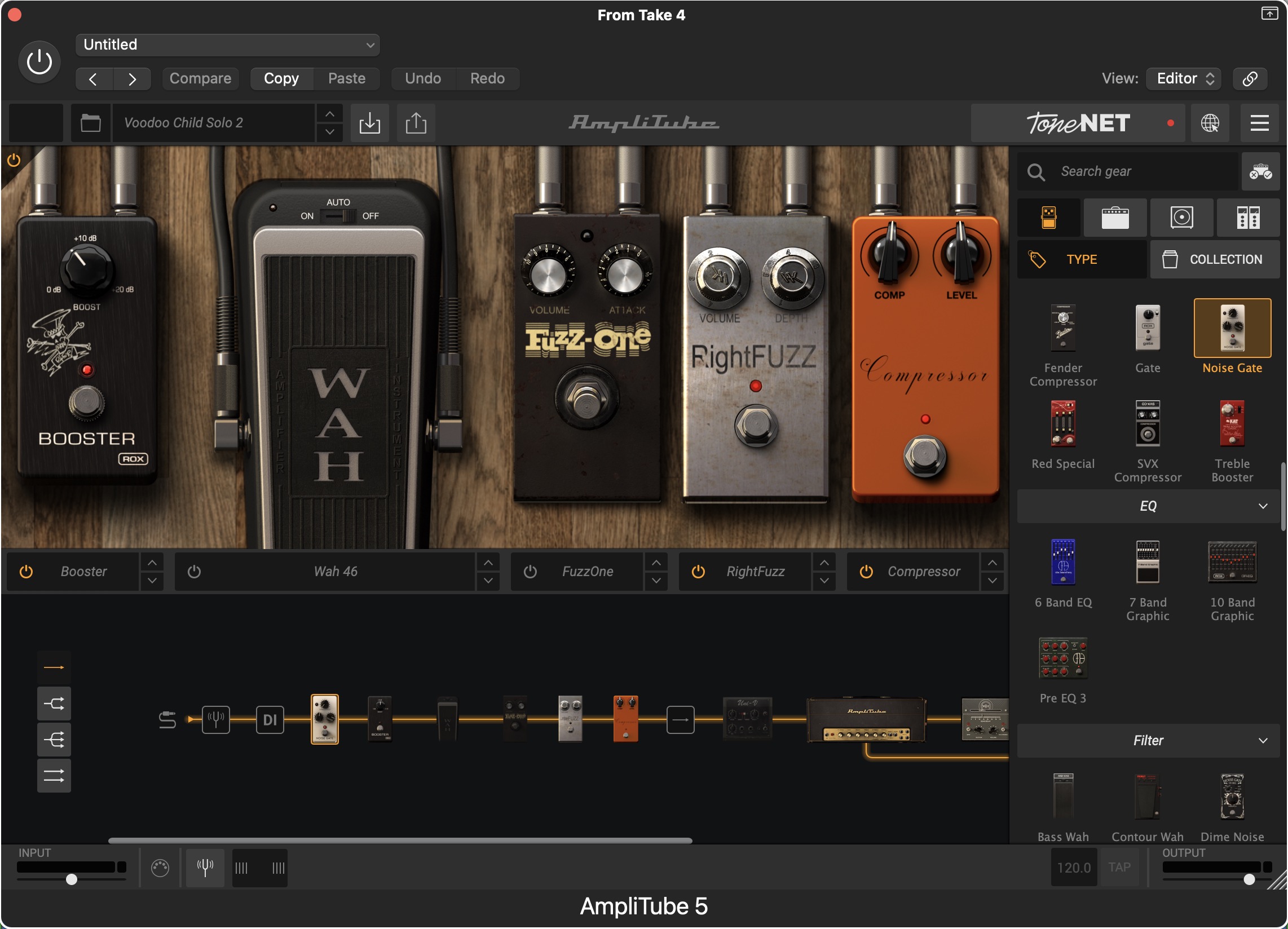Click the palette icon in bottom bar
Screen dimensions: 1288x929
point(160,868)
